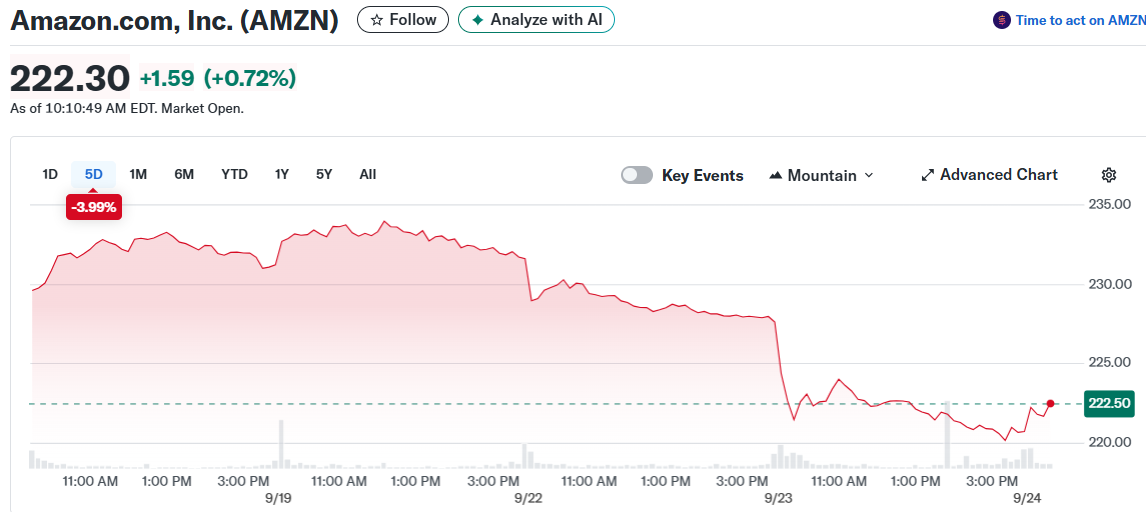Image resolution: width=1146 pixels, height=512 pixels.
Task: Expand the Mountain chart type dropdown chevron
Action: pyautogui.click(x=868, y=175)
